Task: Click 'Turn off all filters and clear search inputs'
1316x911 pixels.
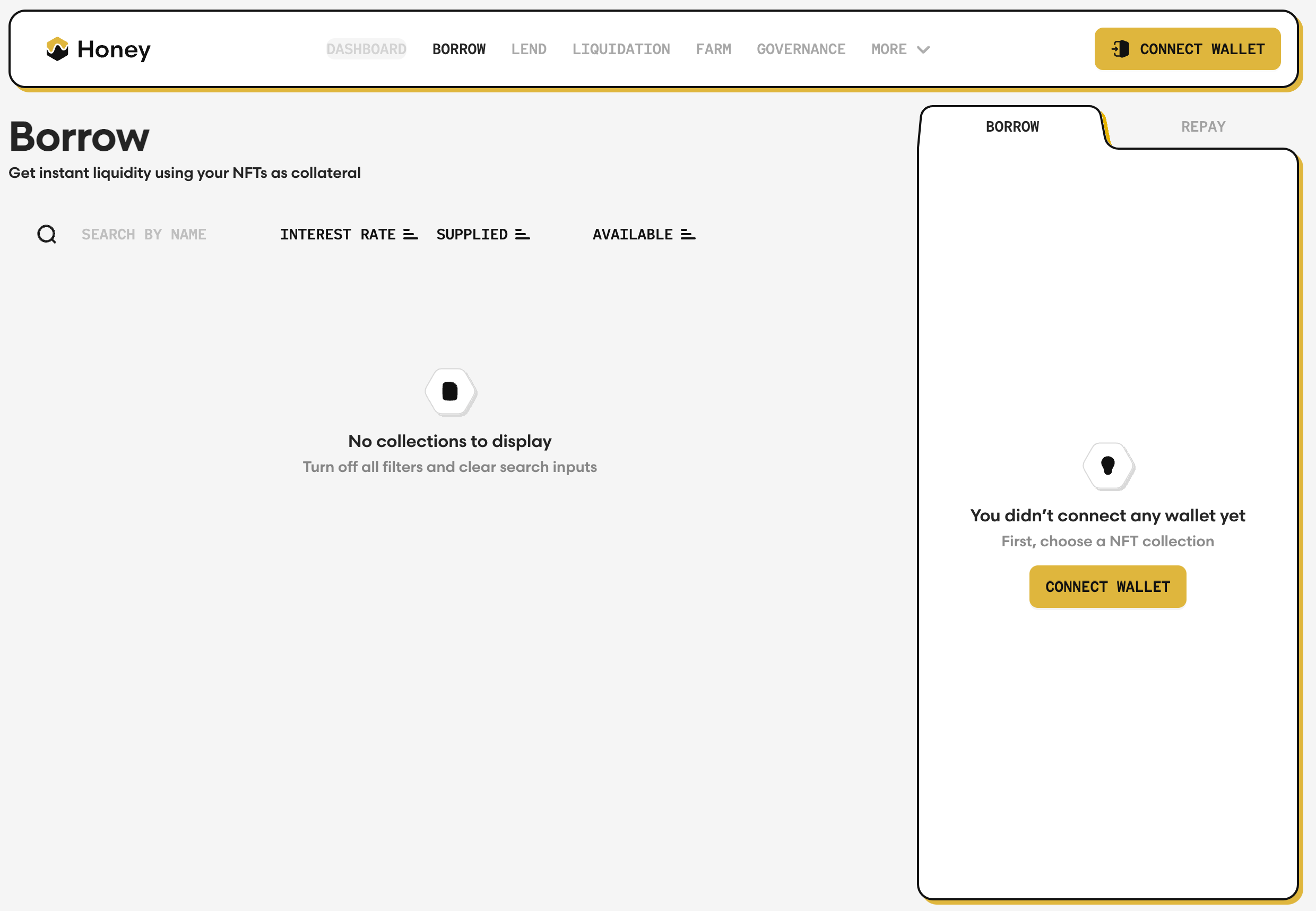Action: (x=450, y=466)
